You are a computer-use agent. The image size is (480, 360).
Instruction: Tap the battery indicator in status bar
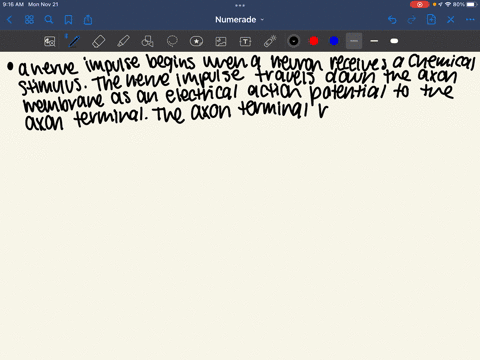click(x=471, y=4)
